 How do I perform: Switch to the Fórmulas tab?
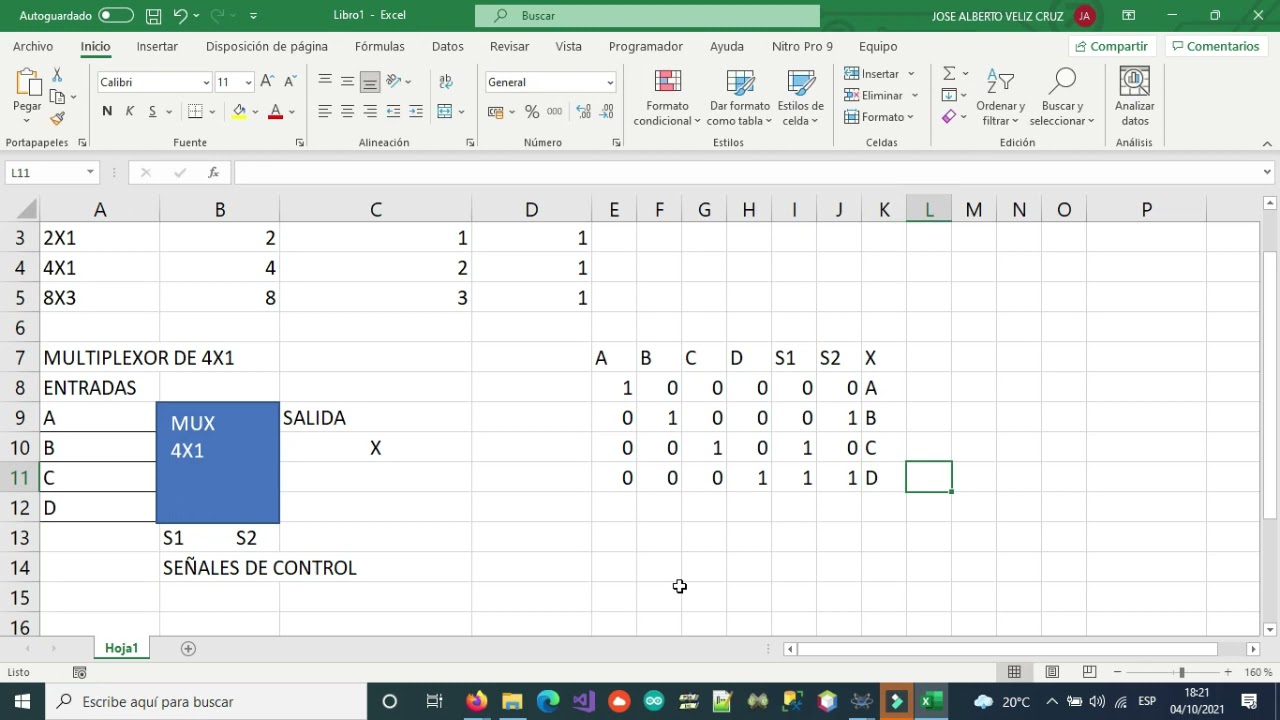(380, 46)
